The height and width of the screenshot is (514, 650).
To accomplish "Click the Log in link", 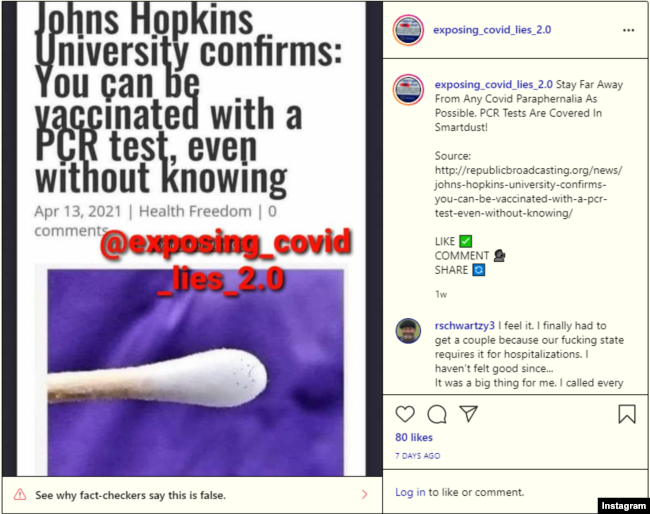I will tap(410, 492).
